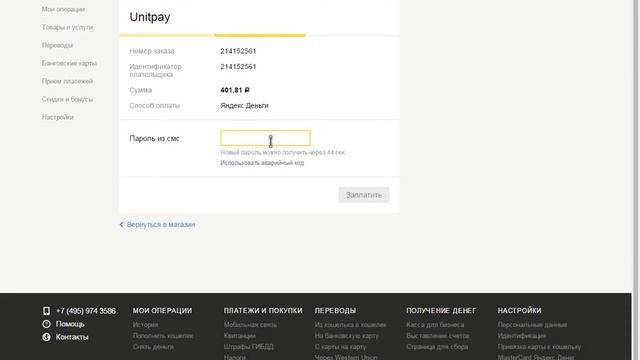Click the Вернуться в магазин link
Screen dimensions: 640x360
[x=161, y=224]
